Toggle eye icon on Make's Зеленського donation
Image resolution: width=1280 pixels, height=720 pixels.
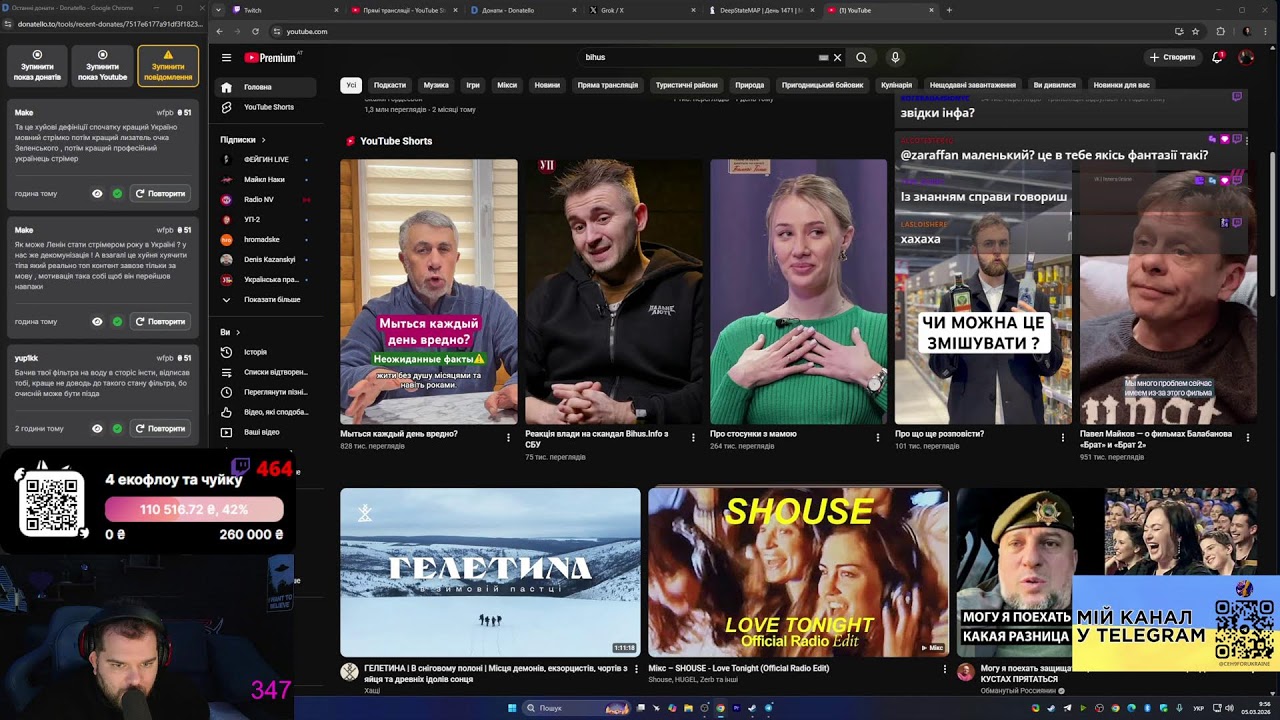[x=97, y=194]
